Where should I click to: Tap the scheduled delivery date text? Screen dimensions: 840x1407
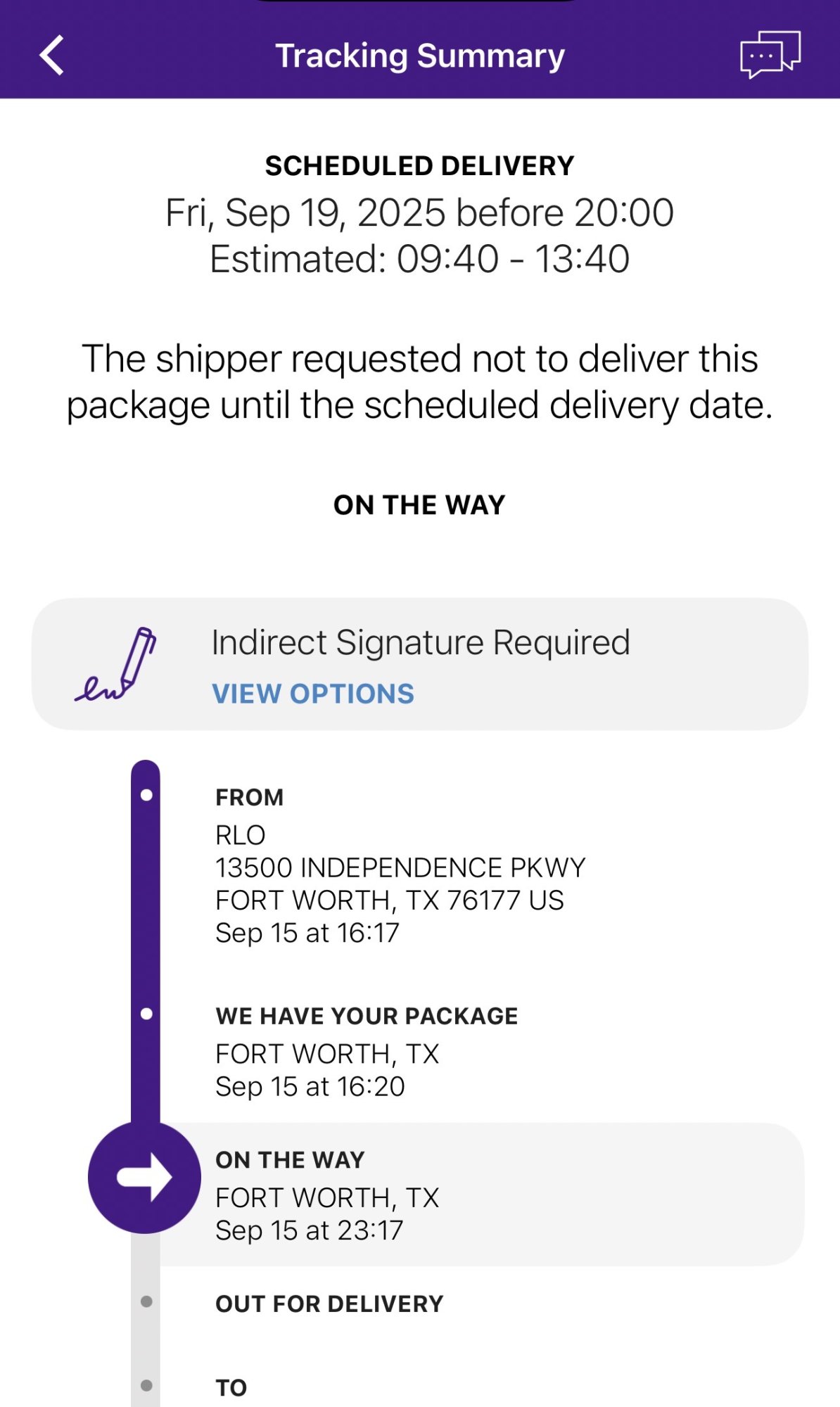coord(420,212)
